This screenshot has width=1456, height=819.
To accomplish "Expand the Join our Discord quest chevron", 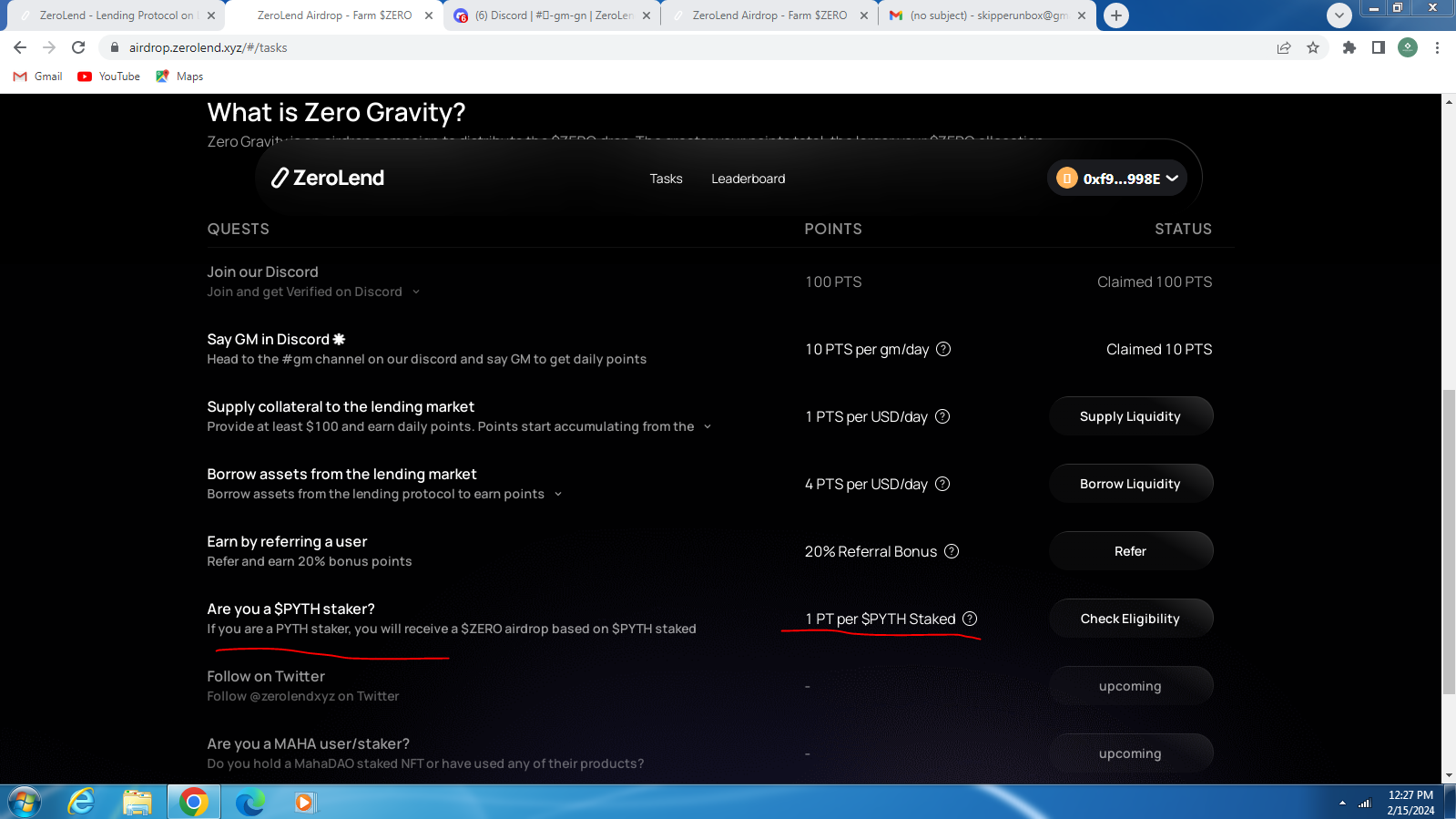I will point(416,292).
